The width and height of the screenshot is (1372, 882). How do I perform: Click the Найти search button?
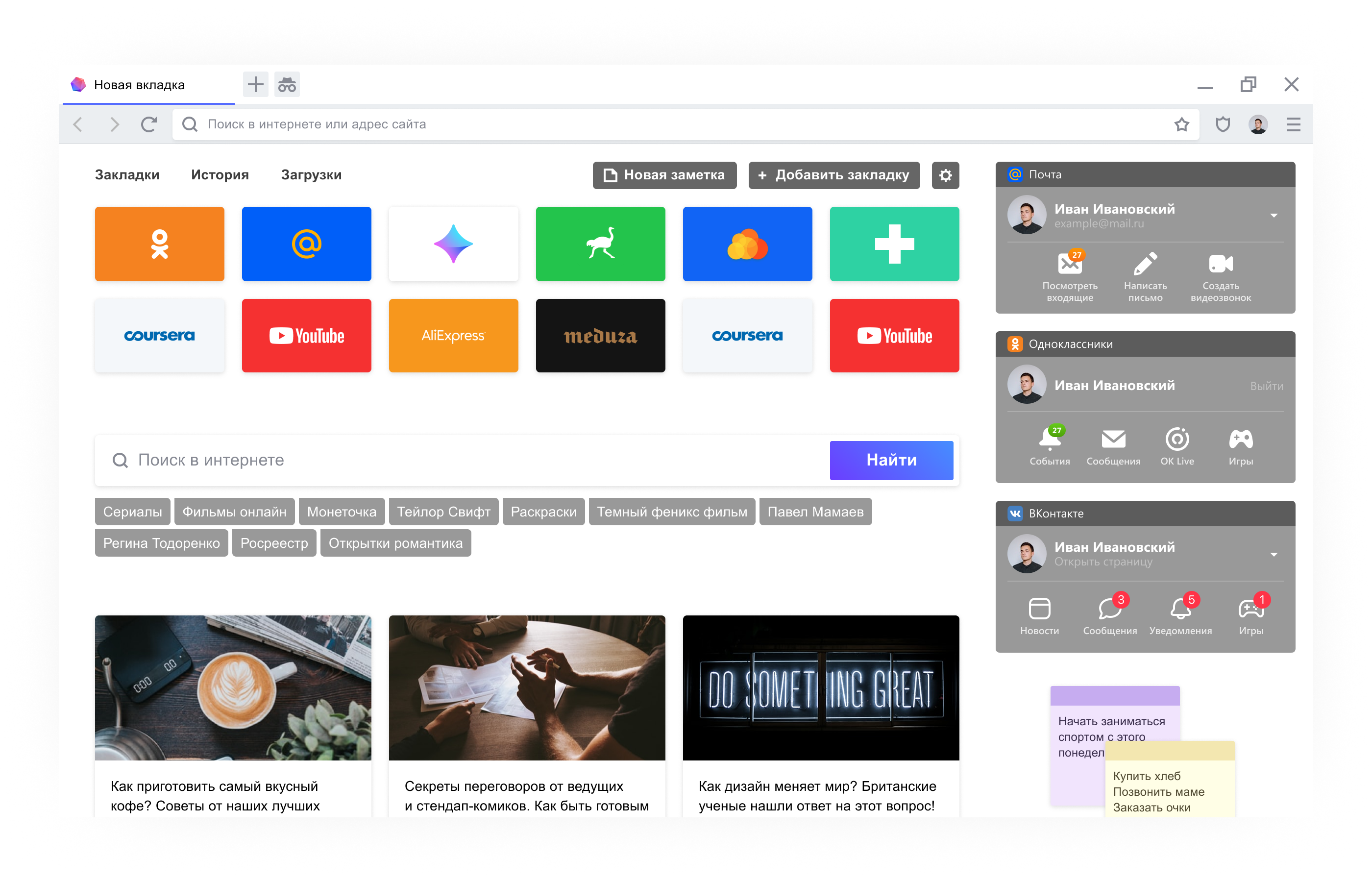point(891,460)
